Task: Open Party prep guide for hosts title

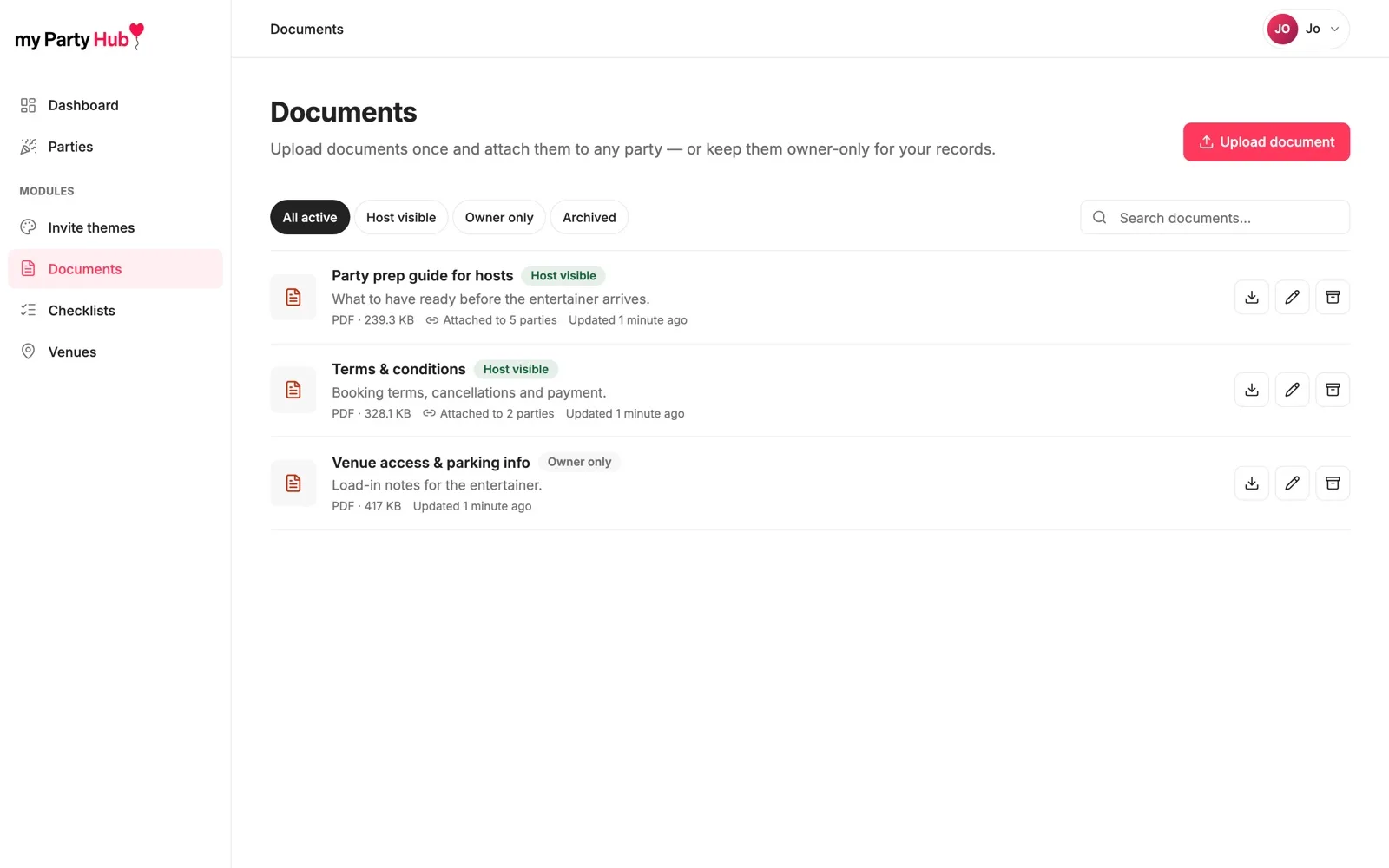Action: coord(422,275)
